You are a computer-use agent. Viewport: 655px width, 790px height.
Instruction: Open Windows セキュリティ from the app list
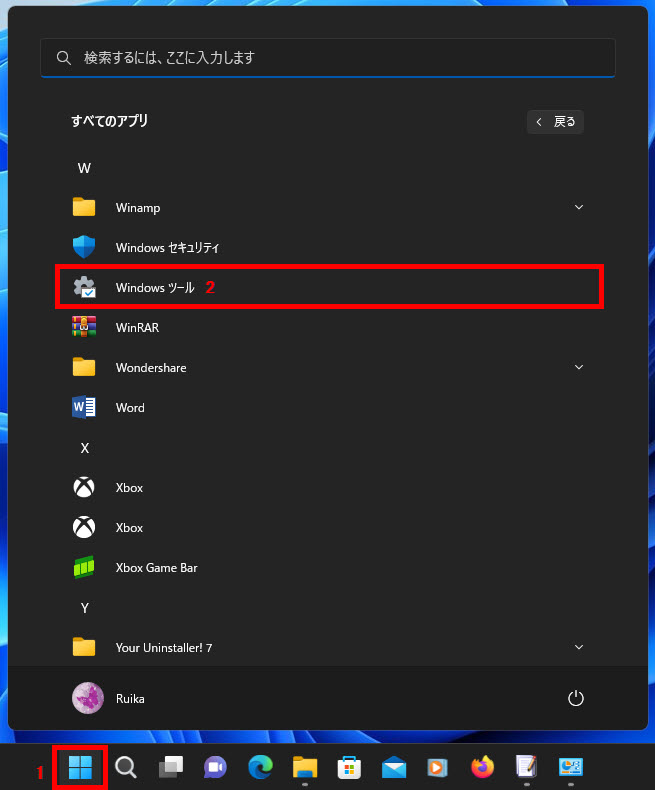(166, 248)
